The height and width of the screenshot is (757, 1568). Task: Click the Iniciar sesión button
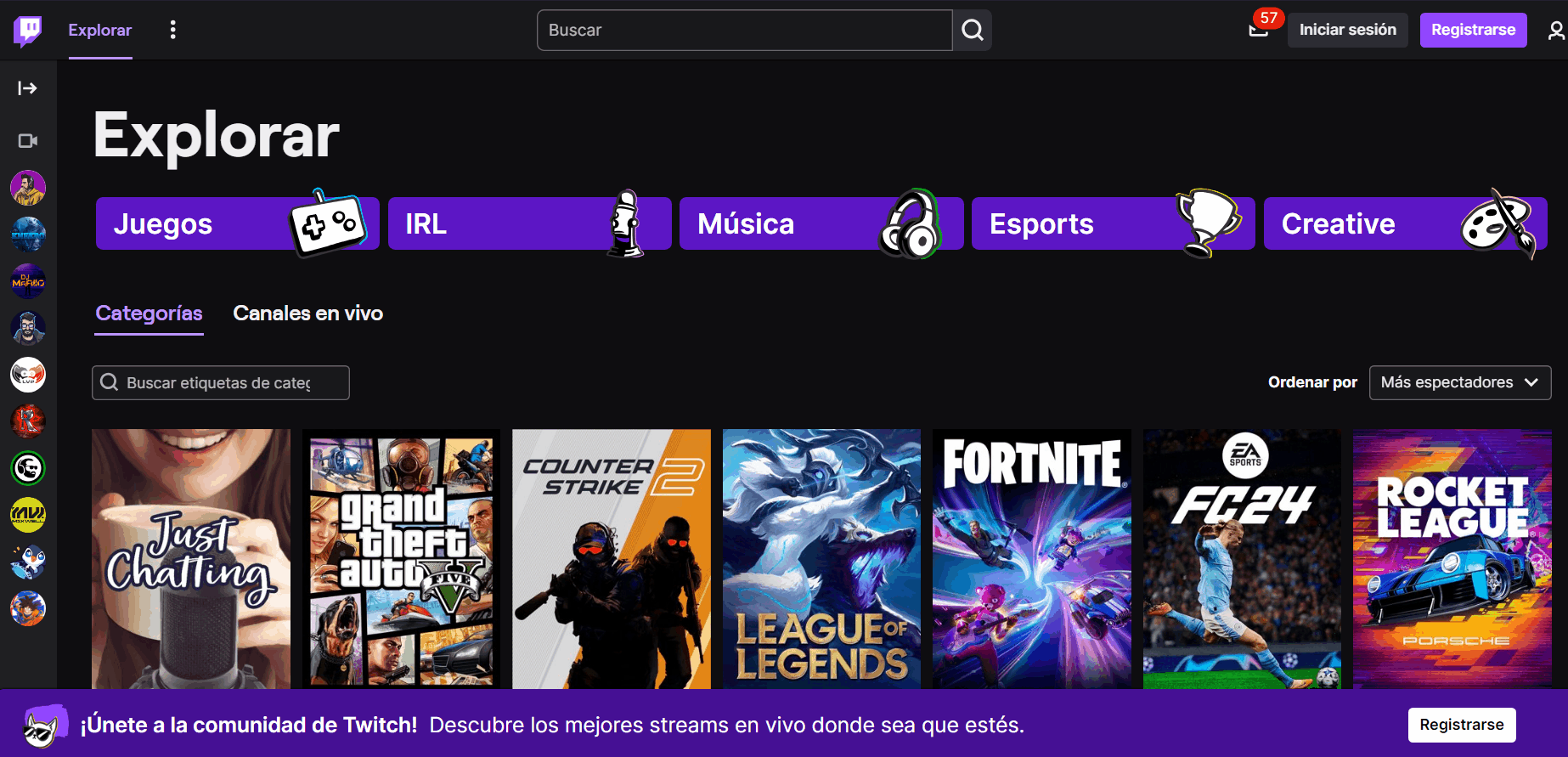(1347, 30)
